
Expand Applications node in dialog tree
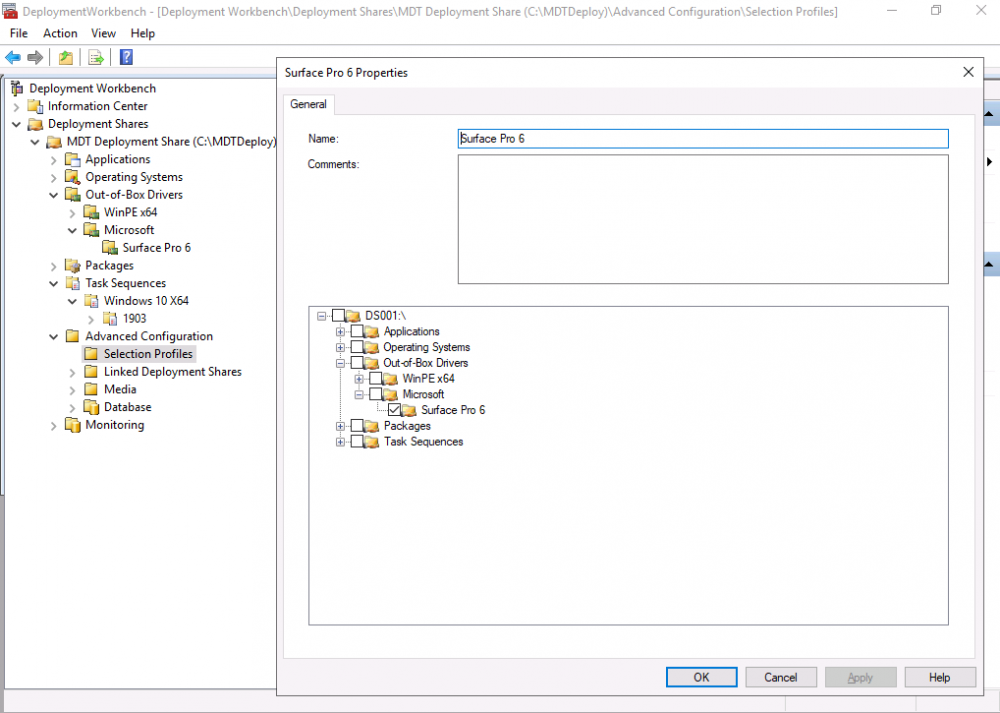pos(340,332)
